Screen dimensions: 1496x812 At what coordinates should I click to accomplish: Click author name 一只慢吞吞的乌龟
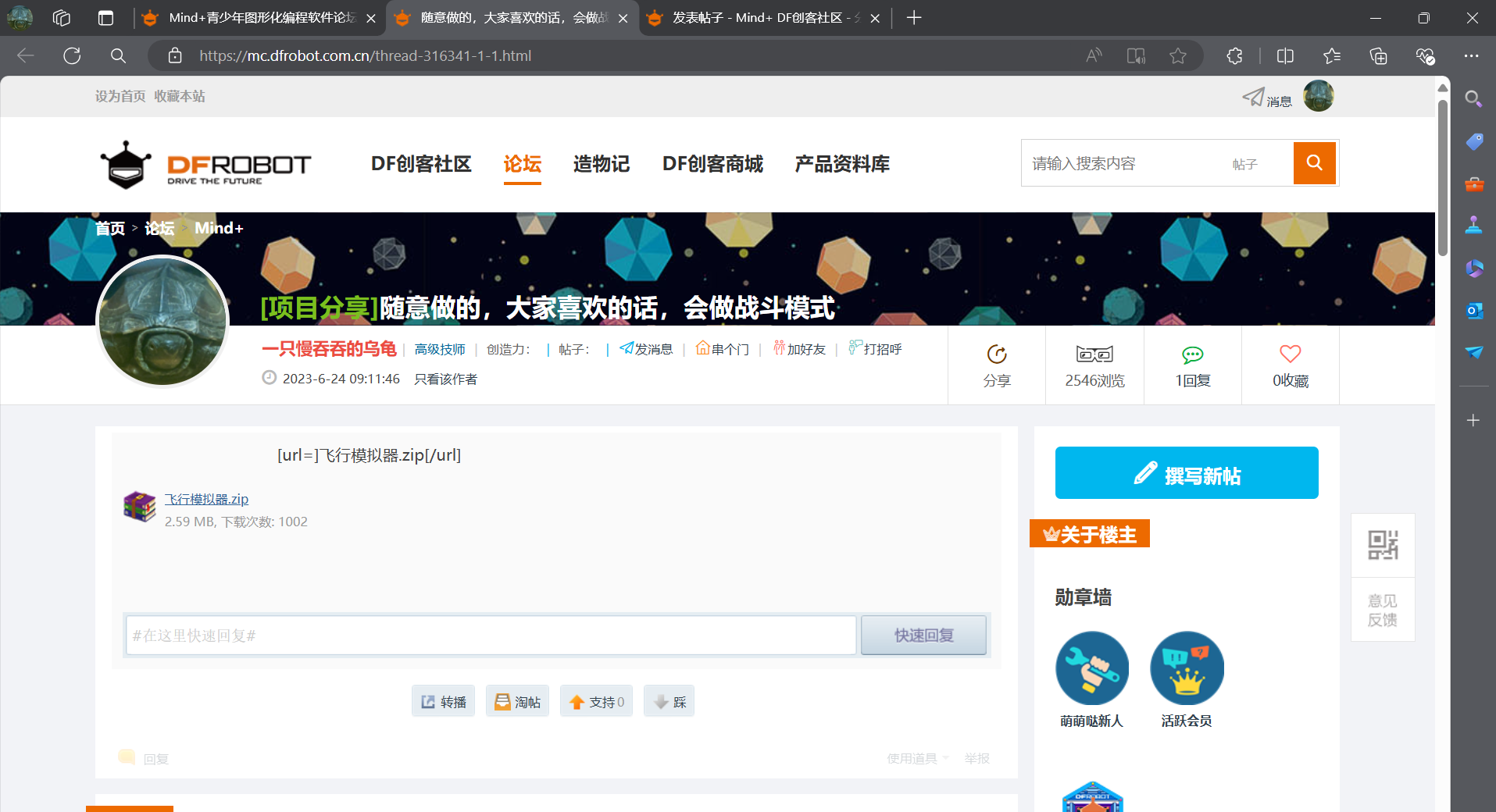(329, 349)
